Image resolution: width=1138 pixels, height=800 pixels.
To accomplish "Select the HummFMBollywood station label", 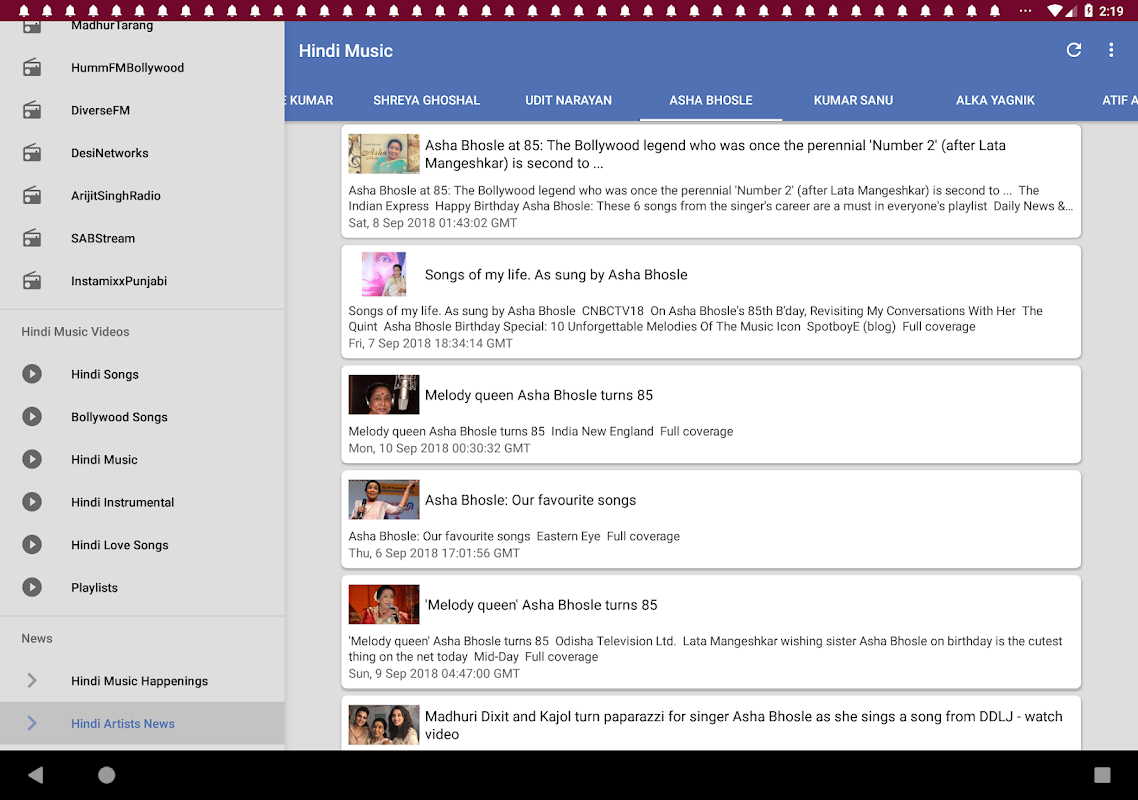I will coord(128,68).
